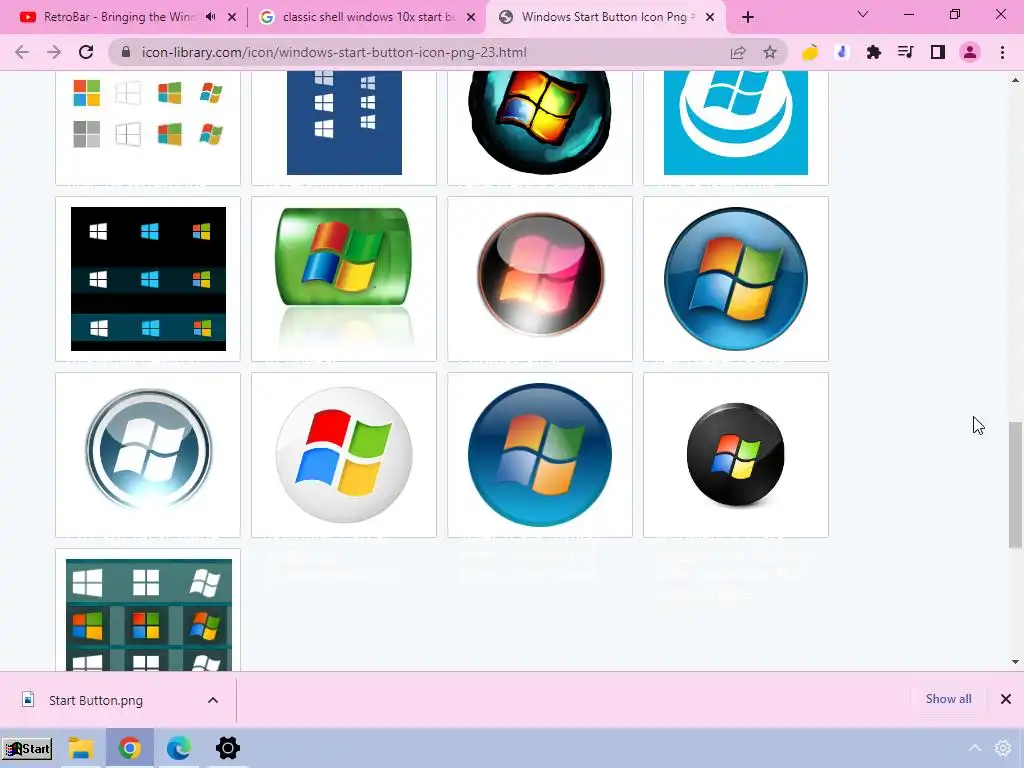Open a new browser tab
Screen dimensions: 1024x768
(748, 18)
